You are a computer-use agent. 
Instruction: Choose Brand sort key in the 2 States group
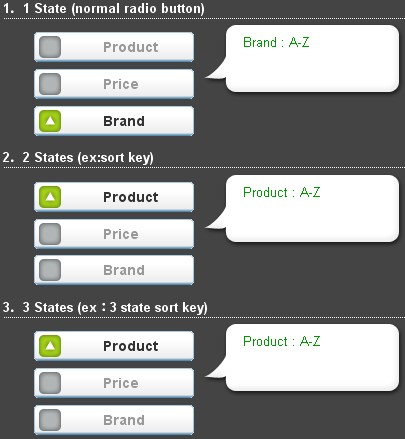[114, 270]
